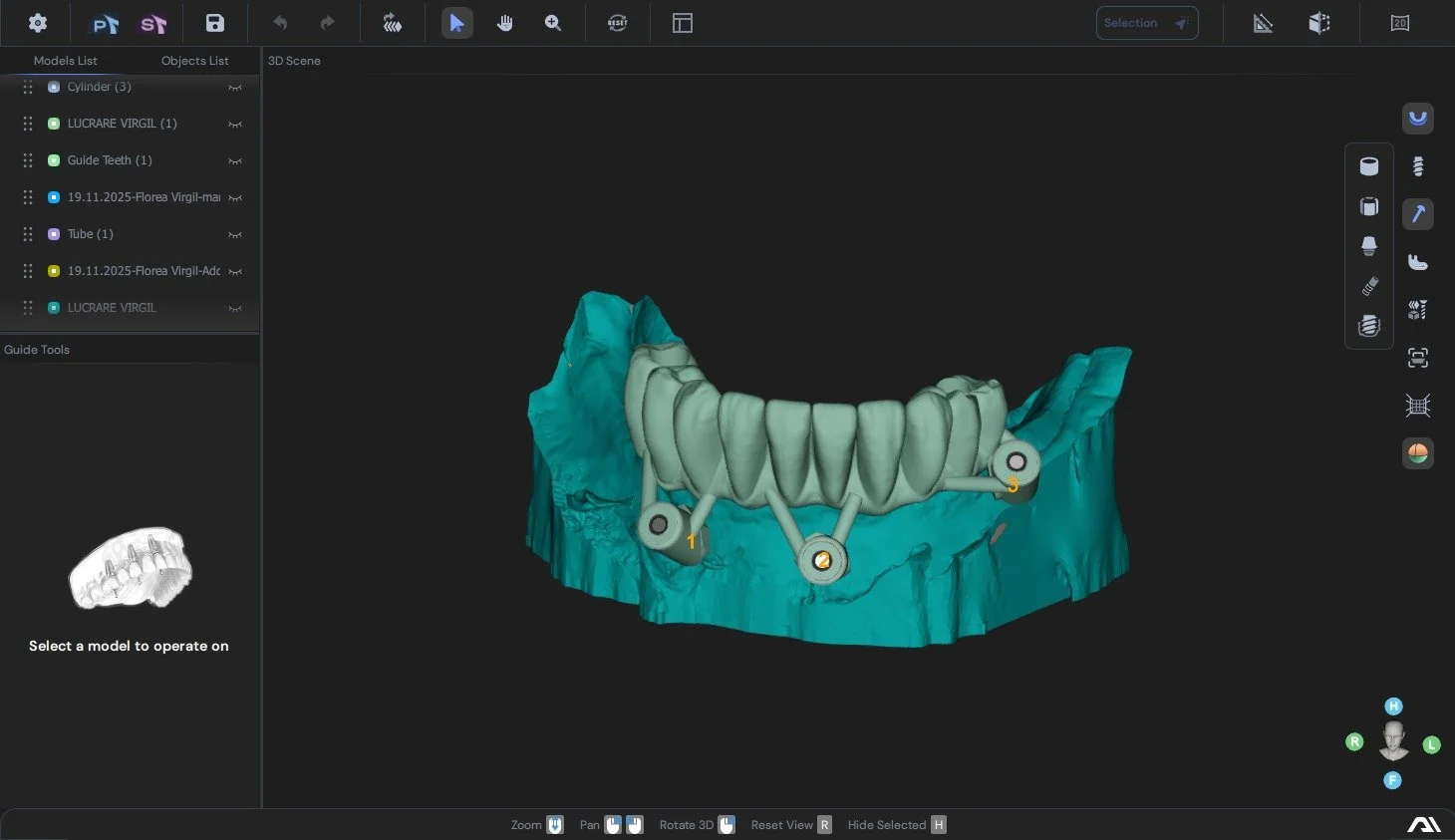Click the 3D Scene tab
Image resolution: width=1455 pixels, height=840 pixels.
(293, 61)
